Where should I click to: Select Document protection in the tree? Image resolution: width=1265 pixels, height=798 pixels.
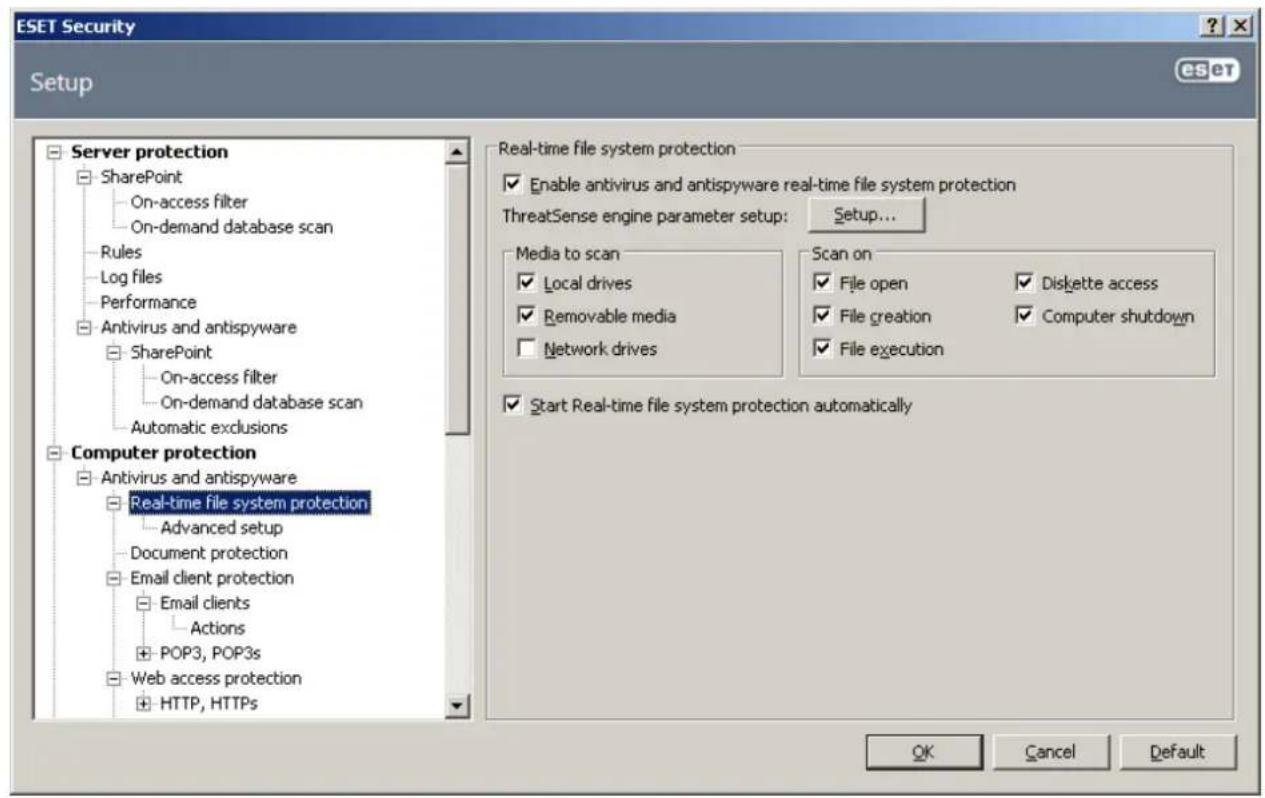point(209,552)
